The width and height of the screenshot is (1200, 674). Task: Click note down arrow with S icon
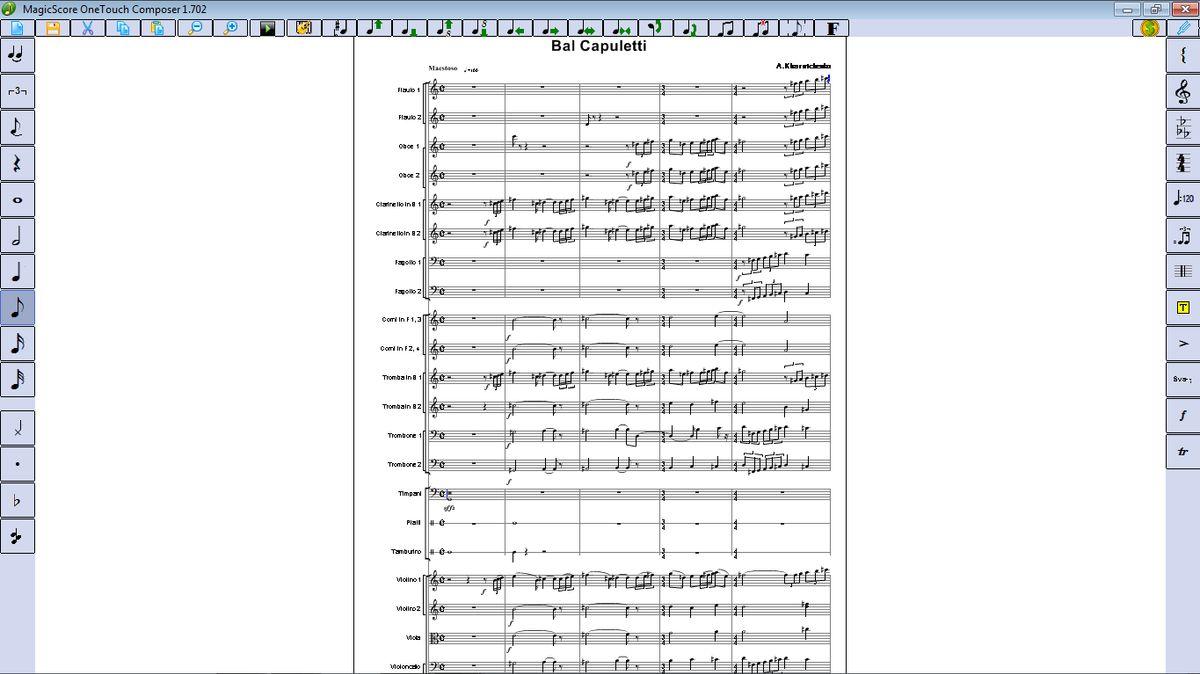pyautogui.click(x=480, y=28)
